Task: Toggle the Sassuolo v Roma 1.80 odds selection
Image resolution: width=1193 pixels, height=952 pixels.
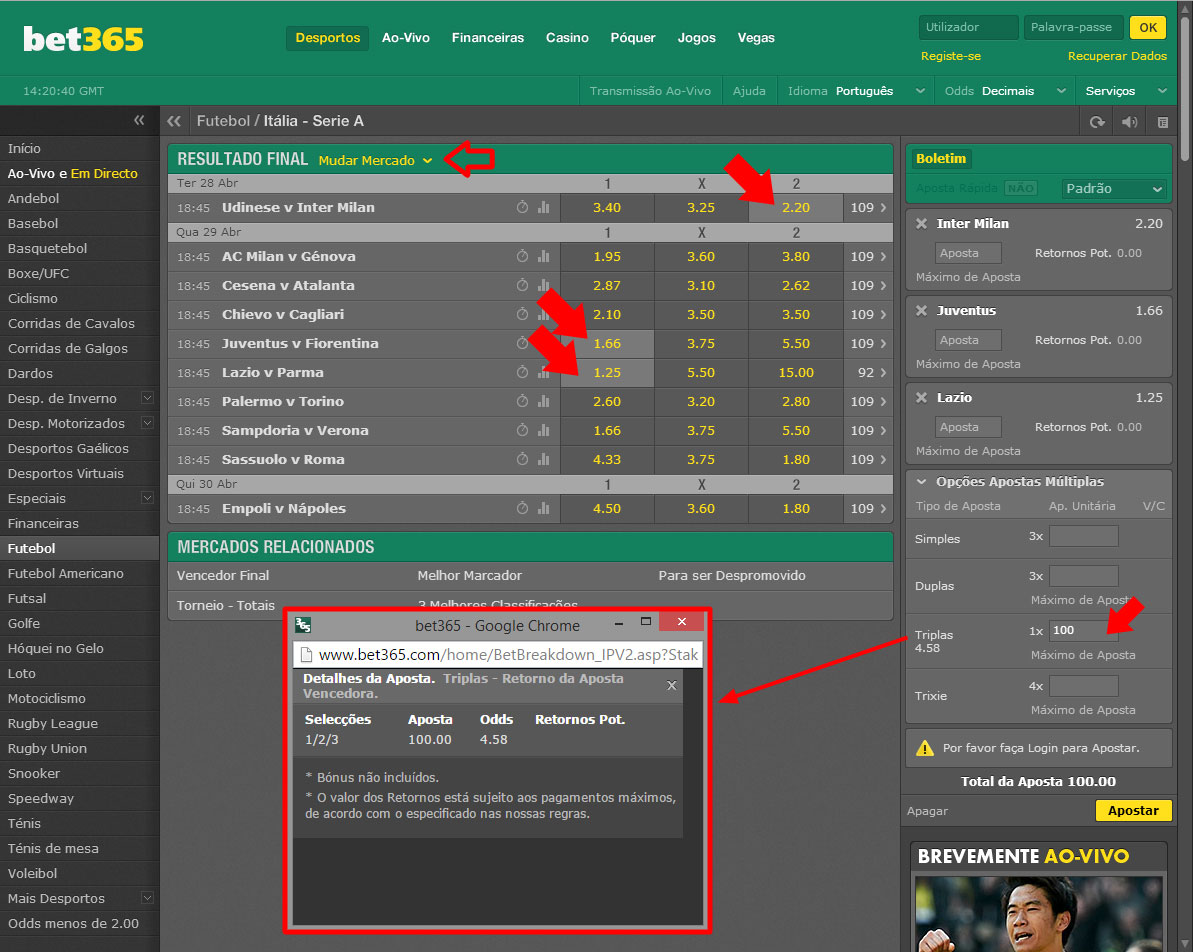Action: [796, 460]
